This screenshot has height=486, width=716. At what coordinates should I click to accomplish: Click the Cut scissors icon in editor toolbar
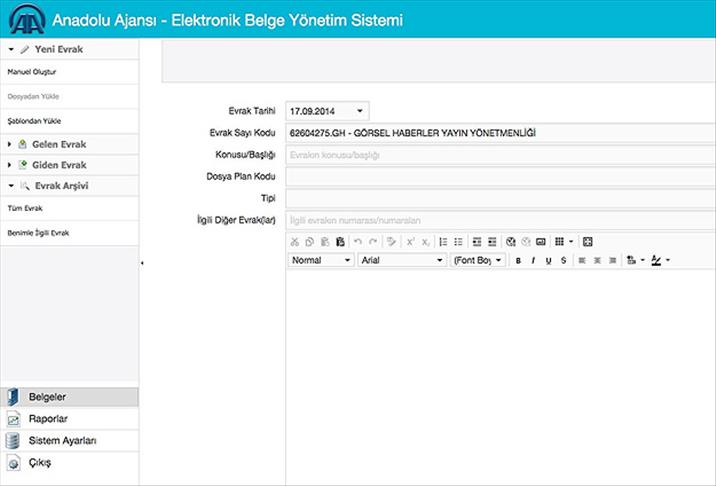coord(295,242)
